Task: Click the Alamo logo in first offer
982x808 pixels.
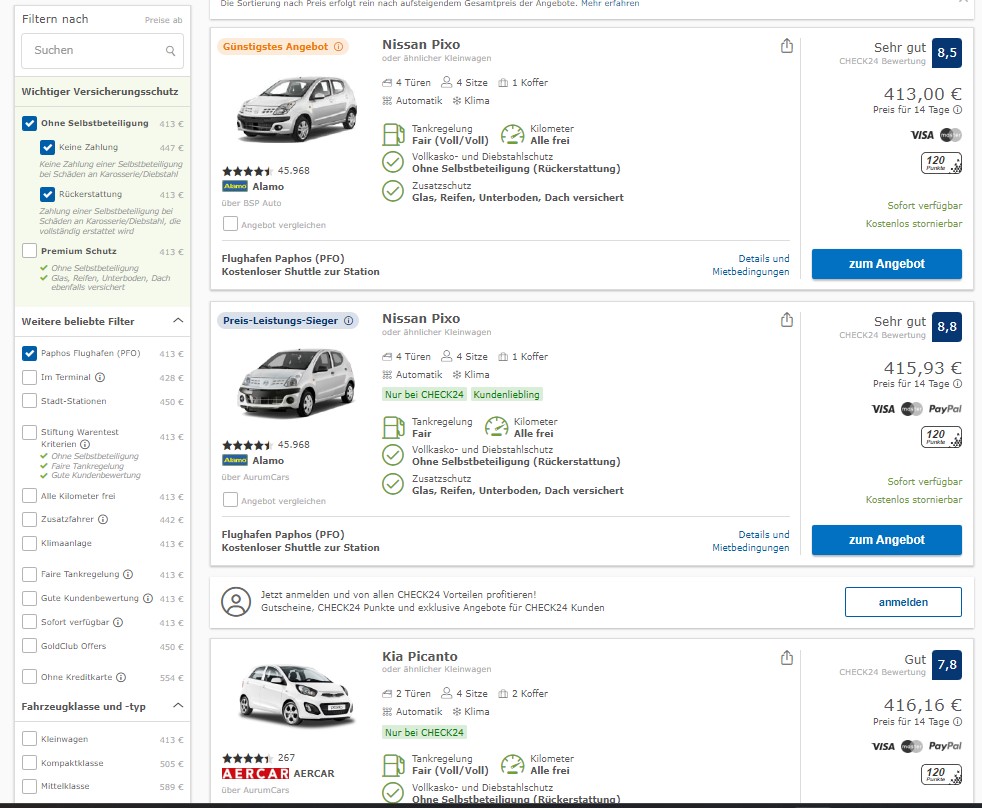Action: (235, 186)
